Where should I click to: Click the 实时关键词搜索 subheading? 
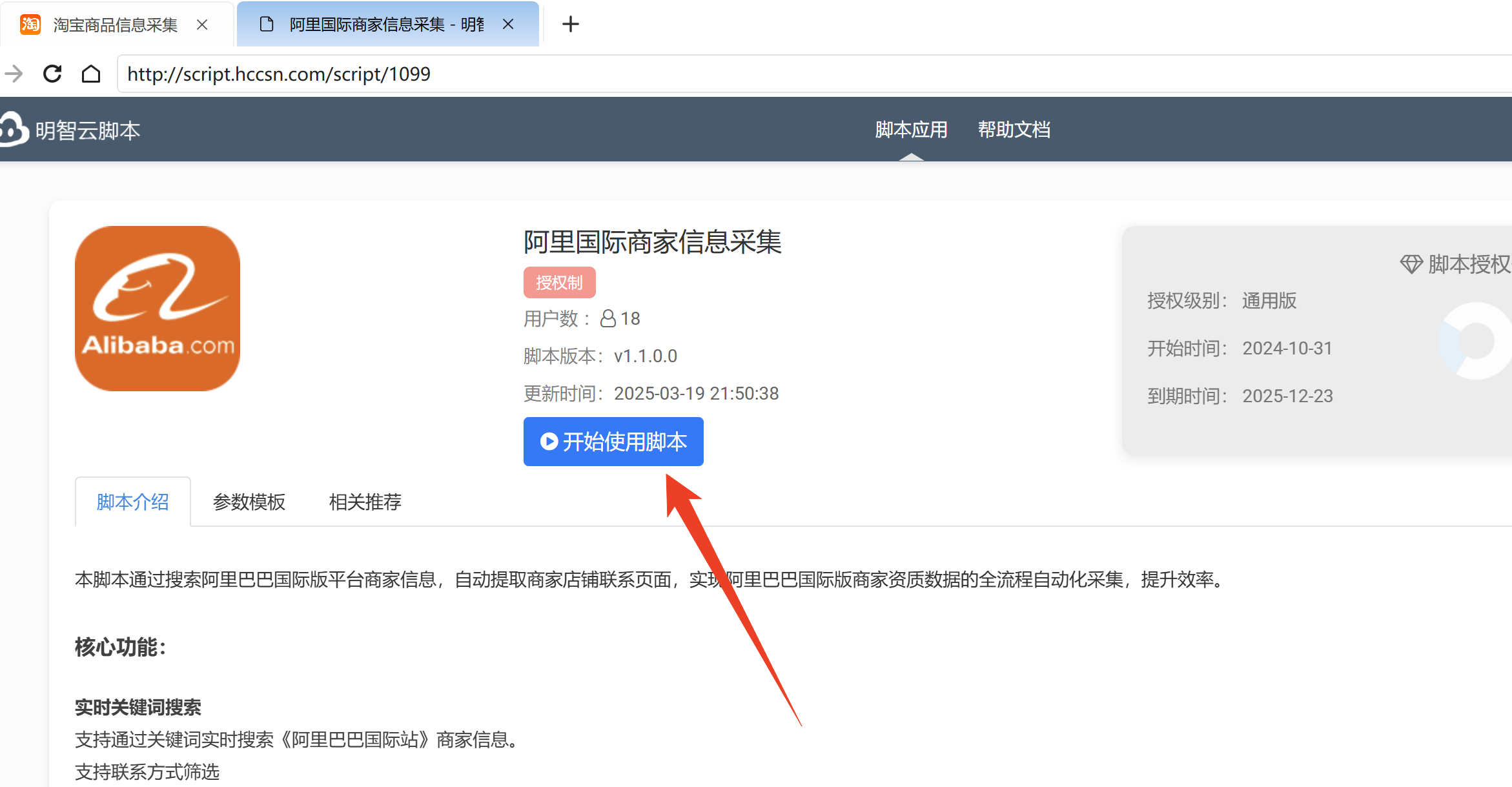[138, 708]
